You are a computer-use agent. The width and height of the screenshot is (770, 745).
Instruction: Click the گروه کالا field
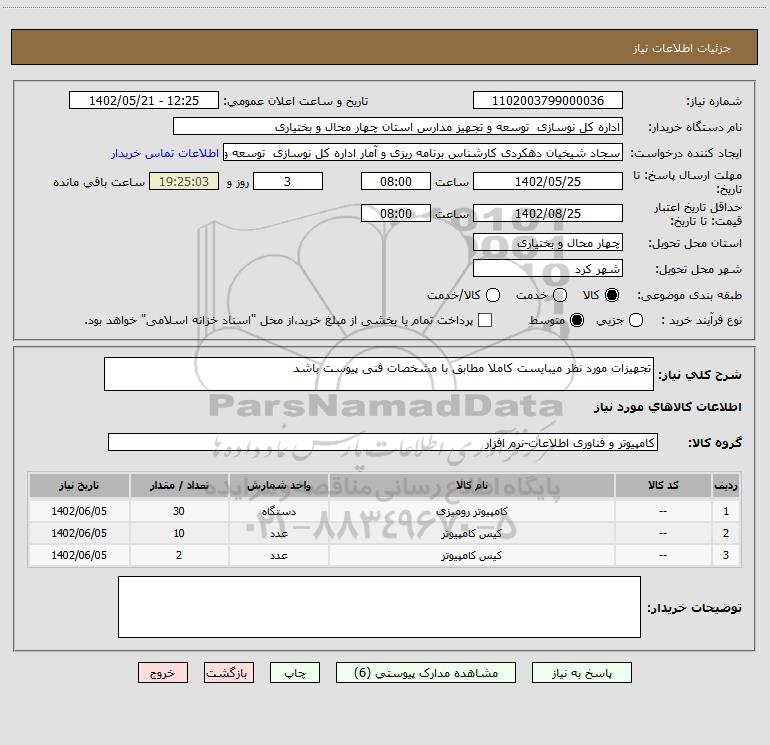tap(383, 442)
